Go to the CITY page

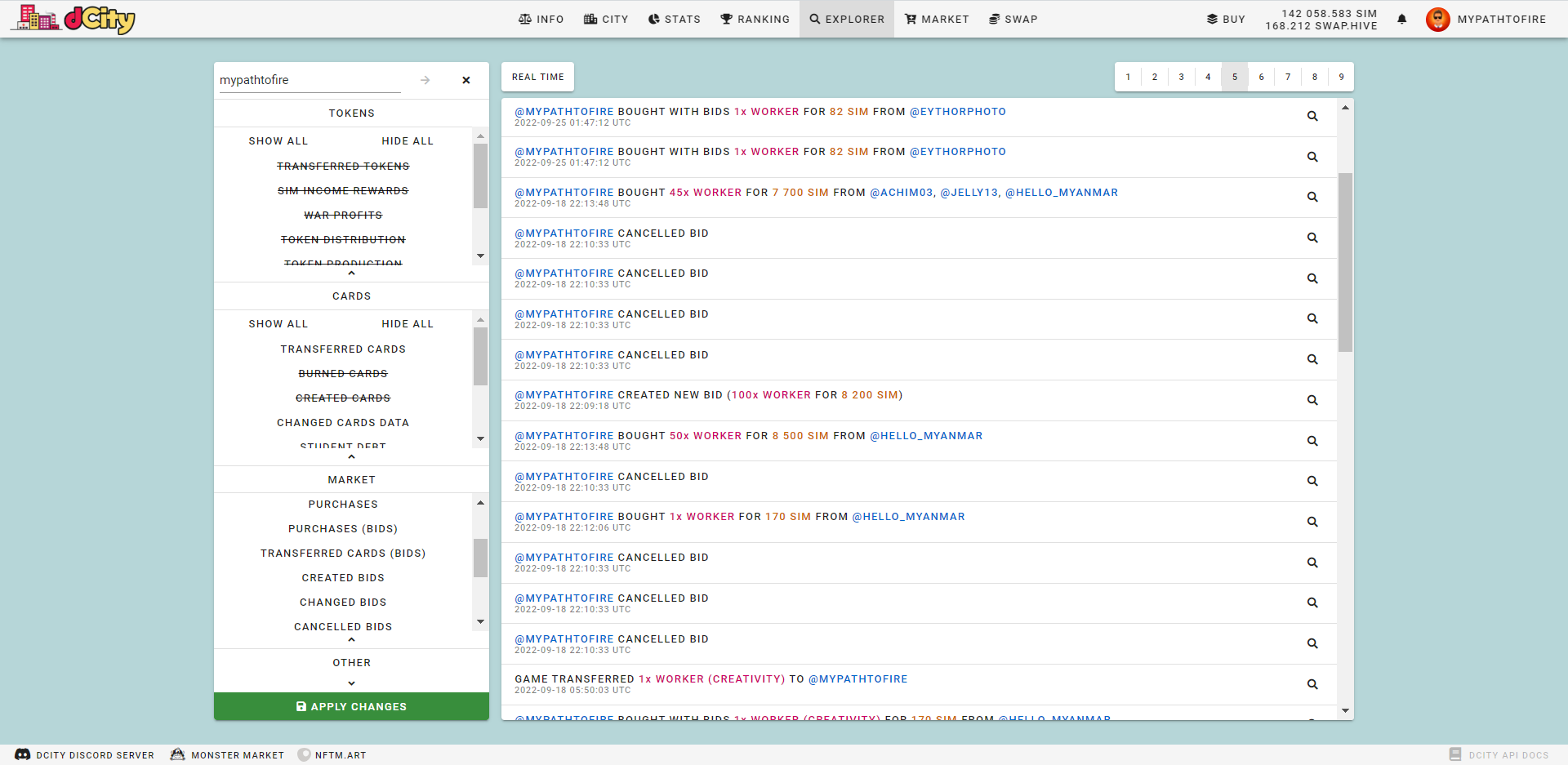coord(606,20)
